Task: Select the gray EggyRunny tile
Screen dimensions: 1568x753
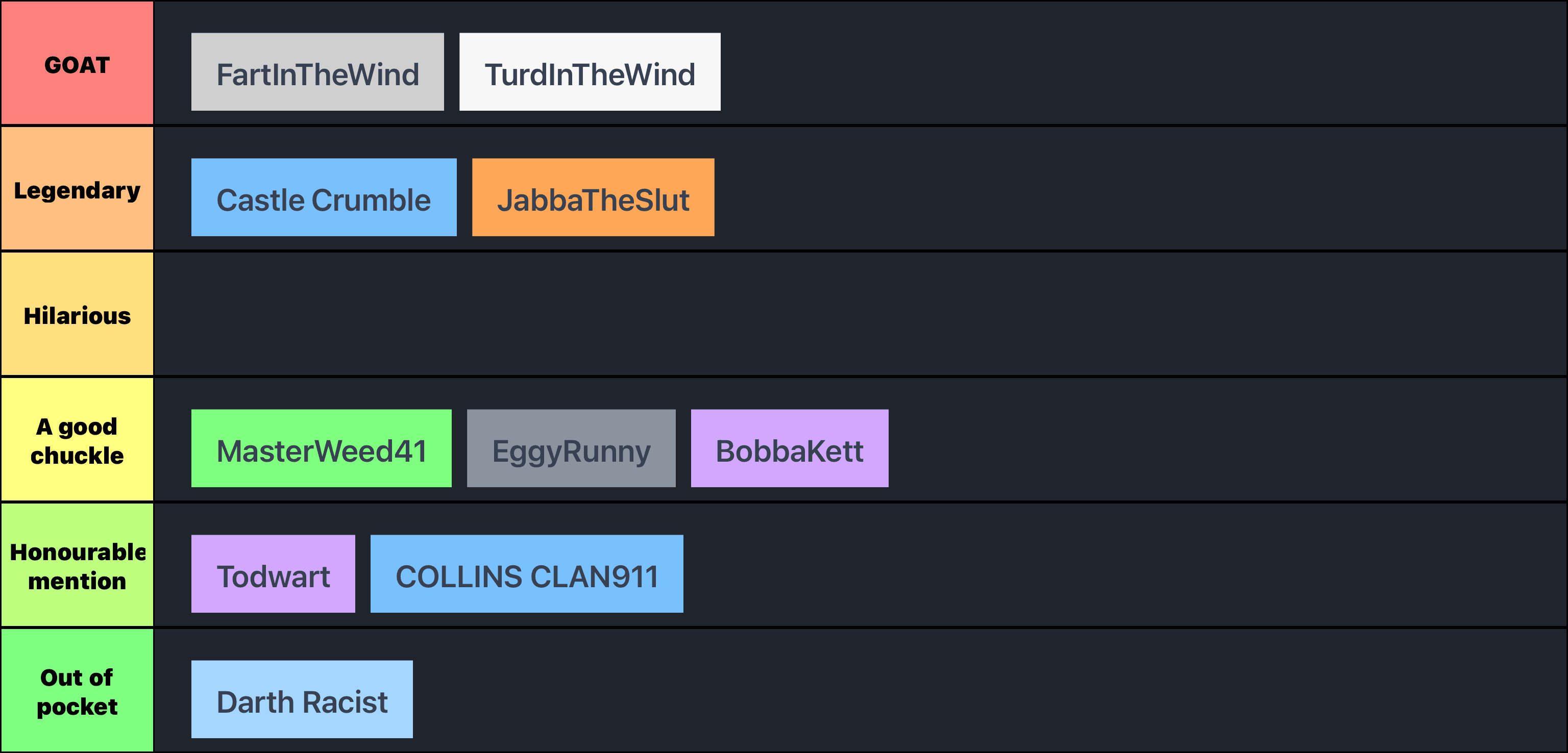Action: pyautogui.click(x=571, y=449)
